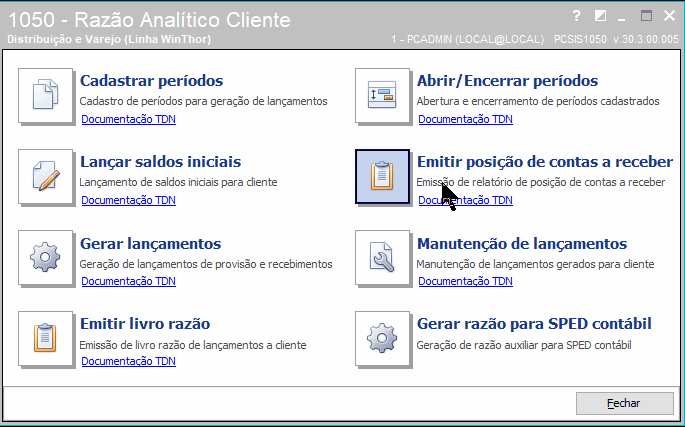Image resolution: width=685 pixels, height=427 pixels.
Task: Click text 'Geração de razão auxiliar para SPED contábil'
Action: pyautogui.click(x=524, y=345)
